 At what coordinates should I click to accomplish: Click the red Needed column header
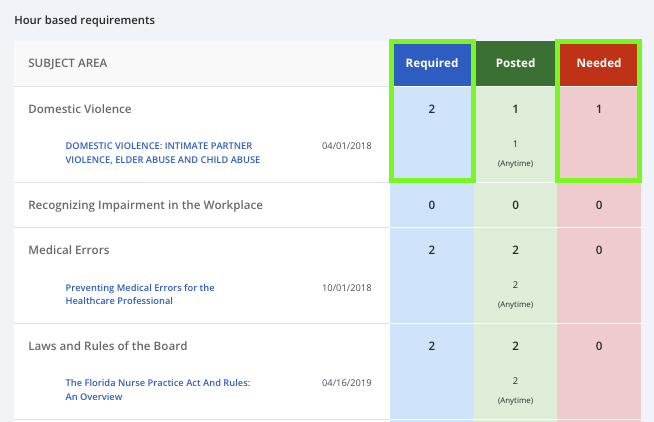click(598, 63)
